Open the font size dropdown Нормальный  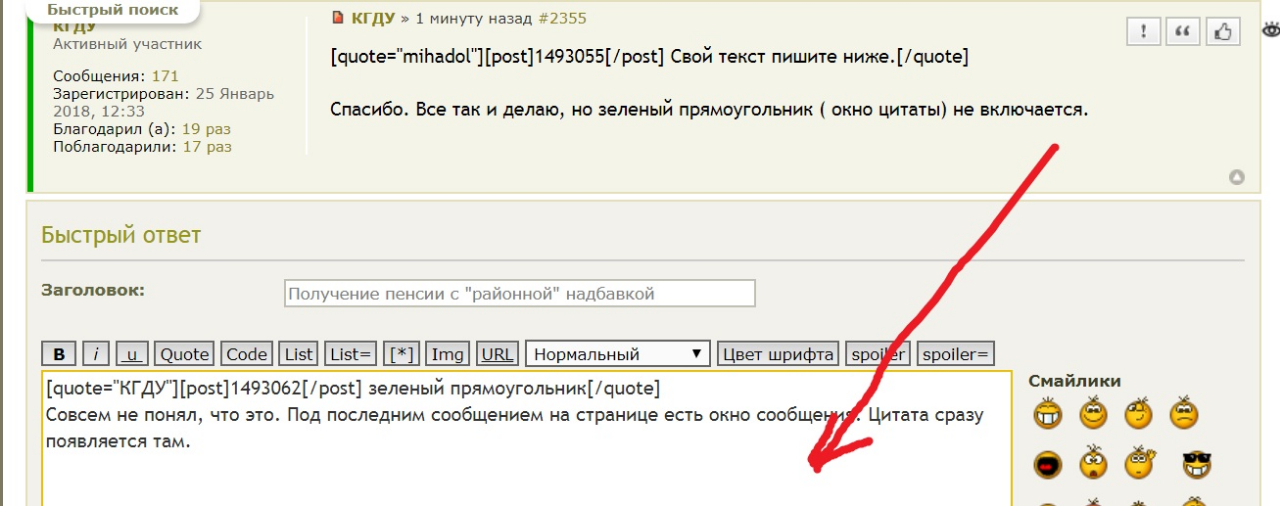coord(617,354)
